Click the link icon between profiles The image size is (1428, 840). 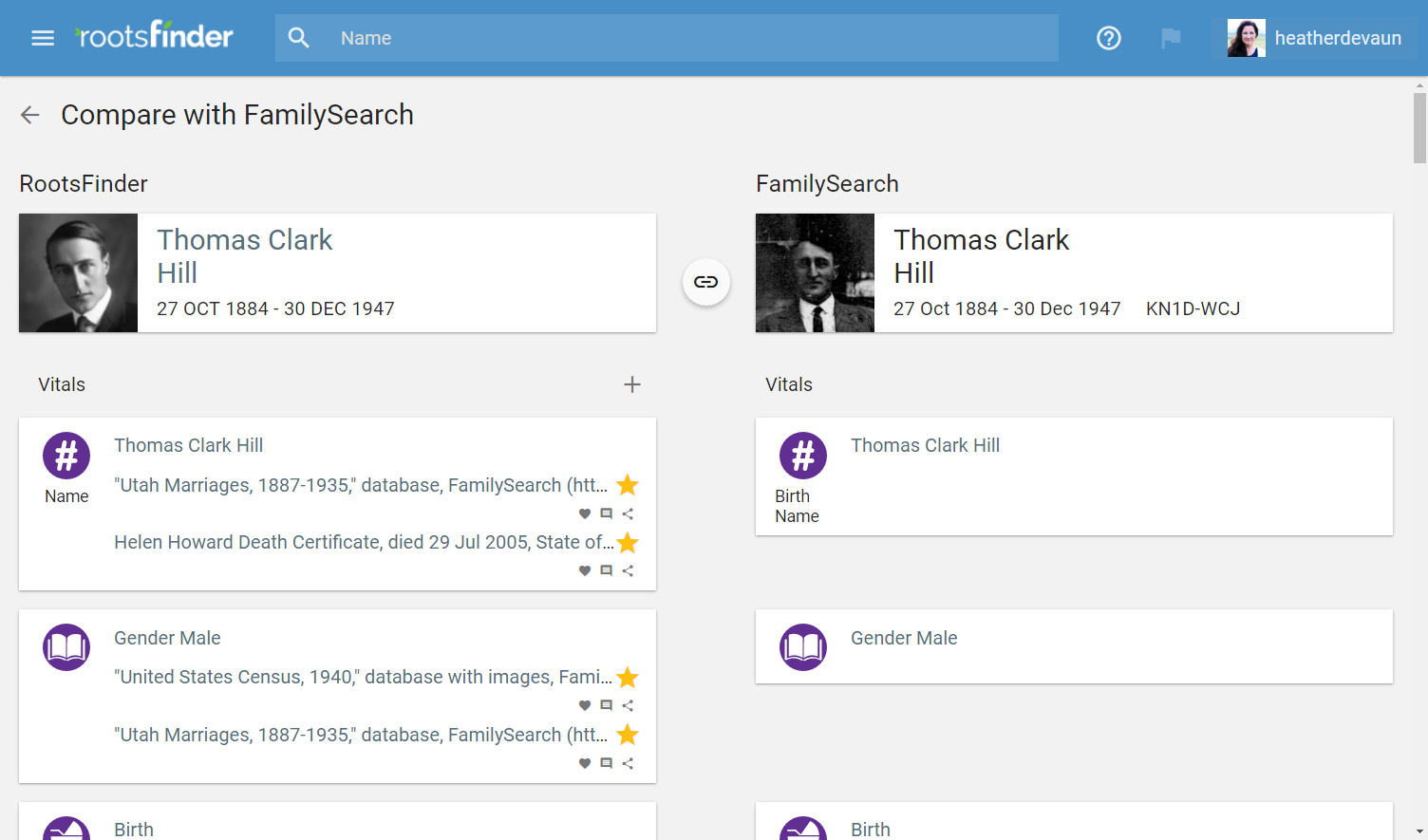pyautogui.click(x=705, y=282)
